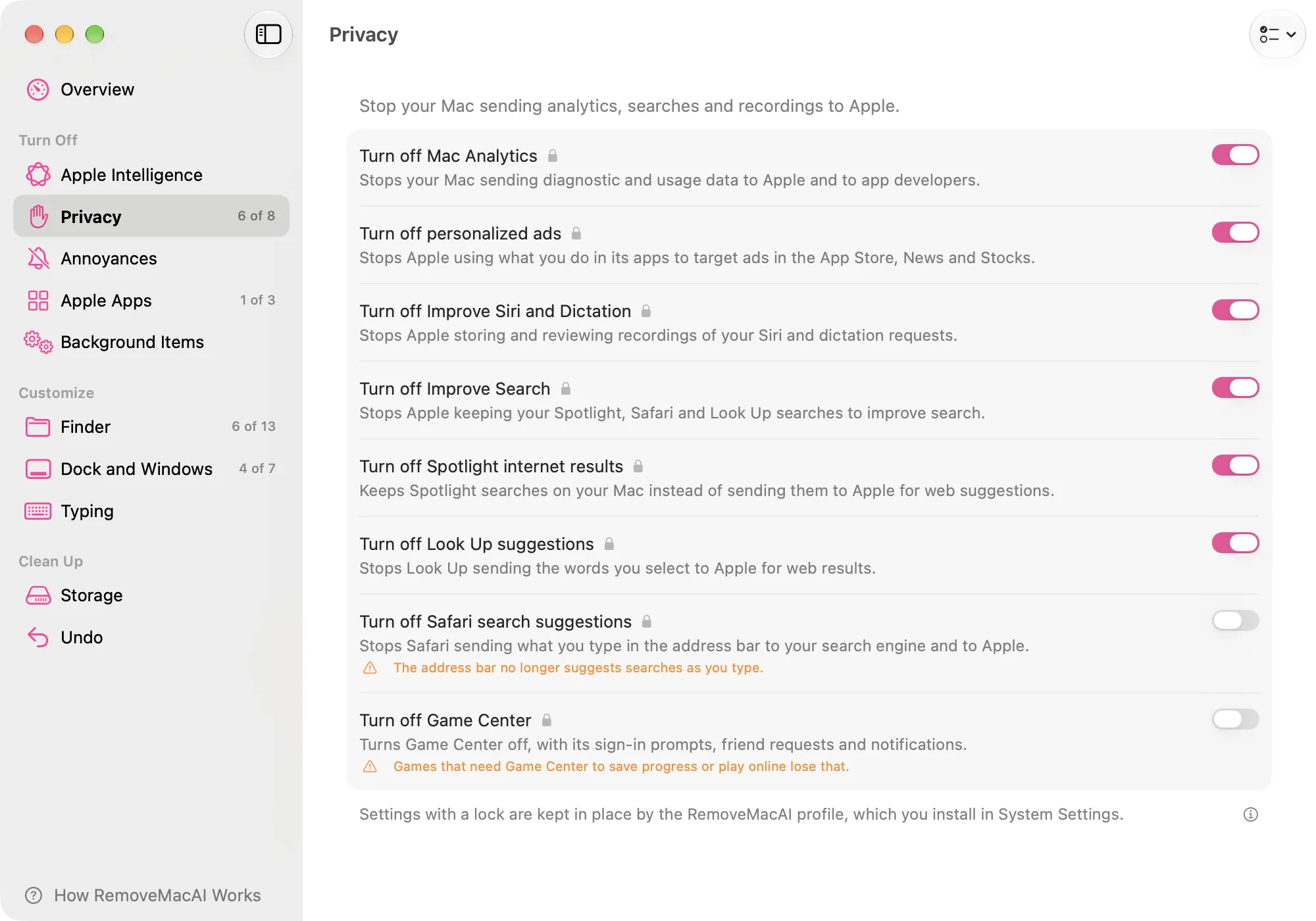
Task: Open the list view options dropdown
Action: tap(1277, 34)
